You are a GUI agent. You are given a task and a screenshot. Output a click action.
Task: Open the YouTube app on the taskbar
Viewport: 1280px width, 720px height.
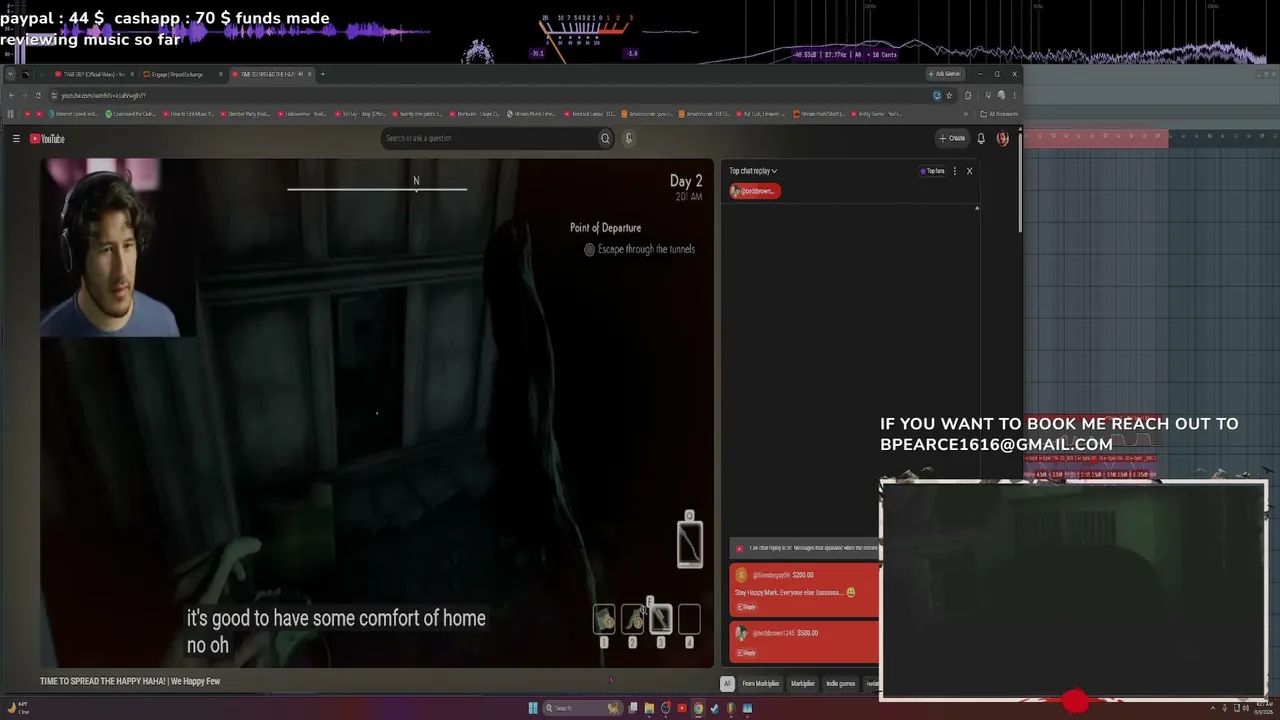(x=682, y=709)
